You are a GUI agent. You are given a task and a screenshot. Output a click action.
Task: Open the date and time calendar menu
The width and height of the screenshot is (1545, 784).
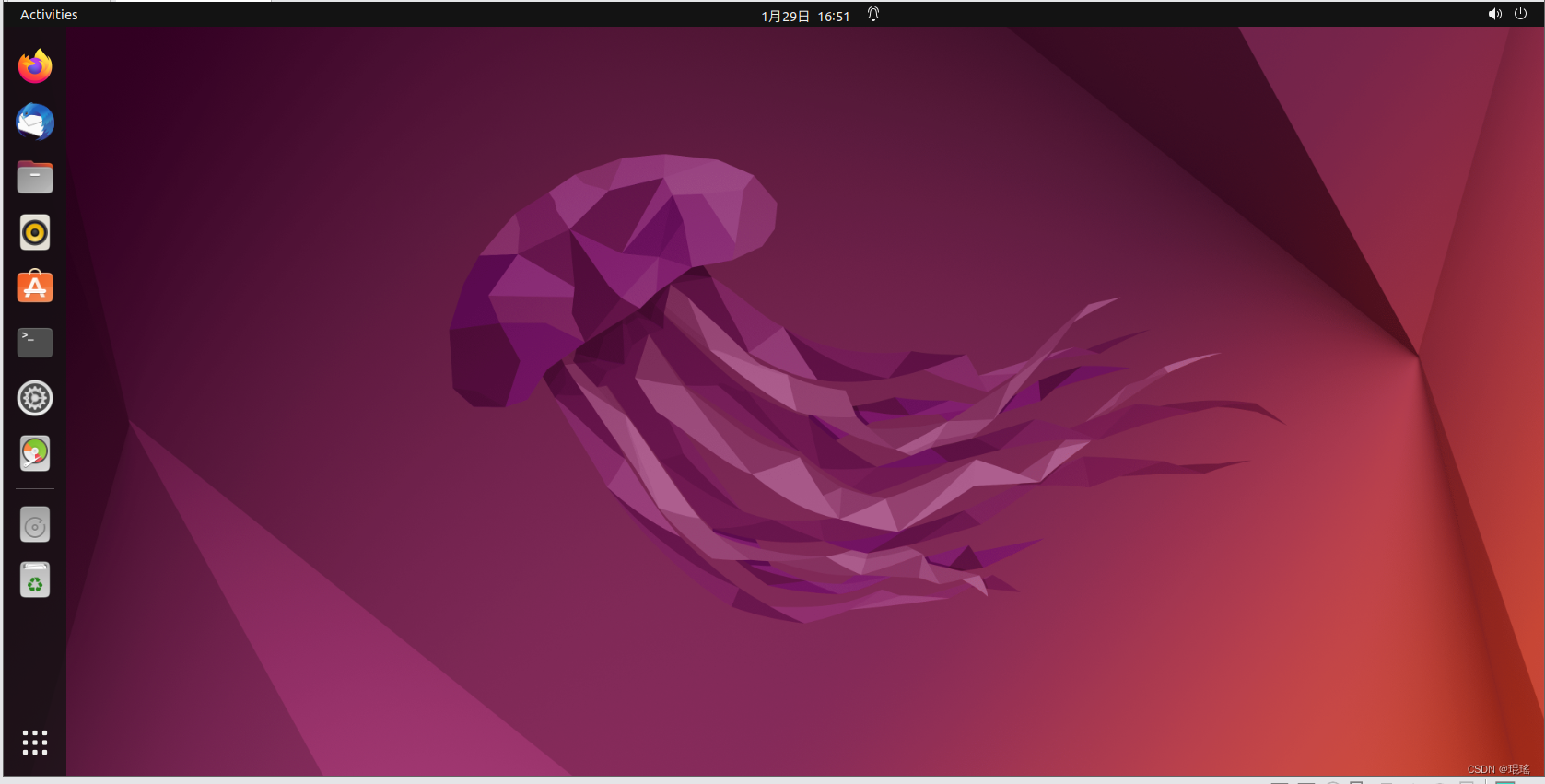coord(805,16)
